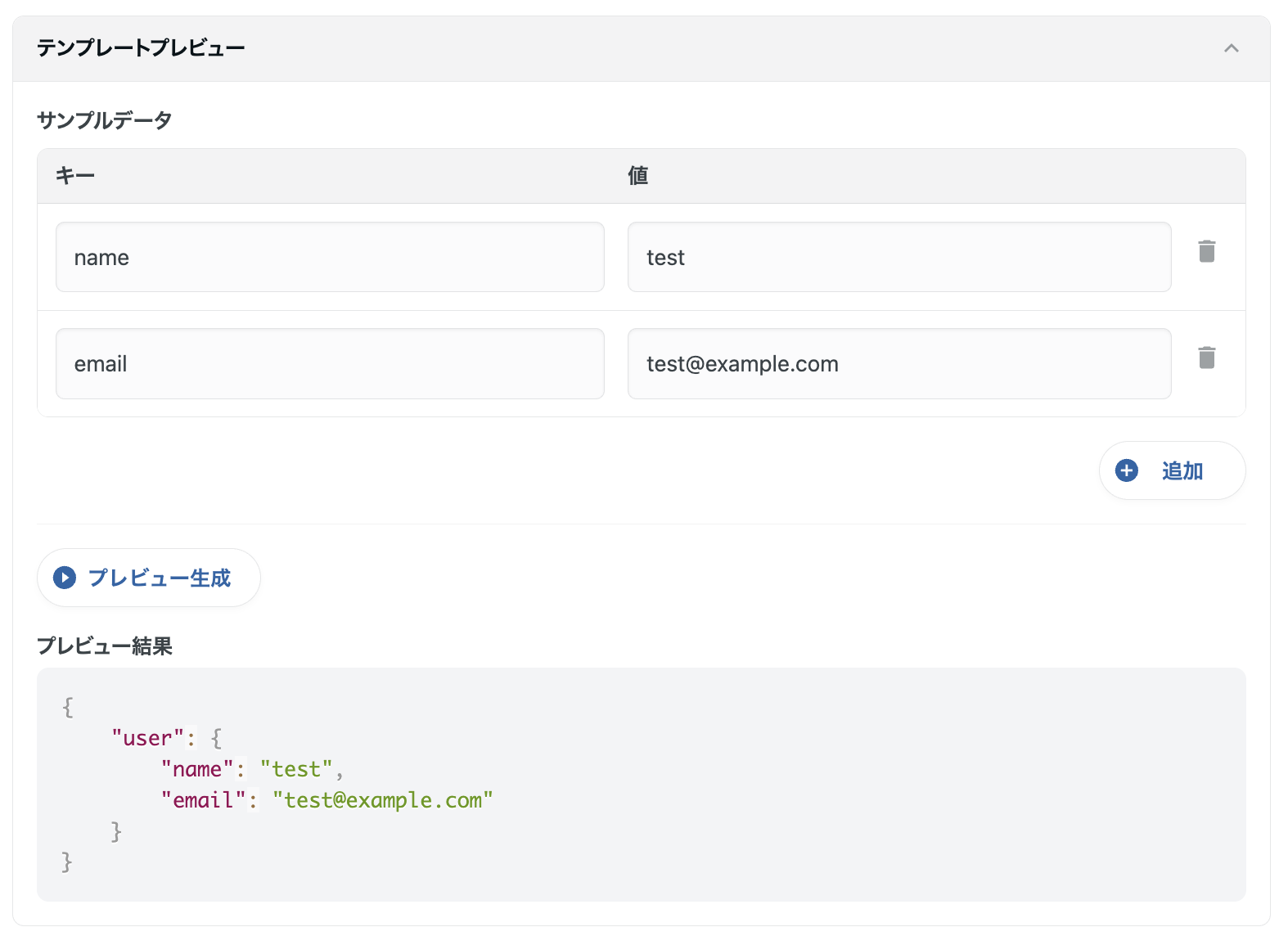Click the plus icon in 追加 button
The height and width of the screenshot is (936, 1288).
pos(1127,470)
